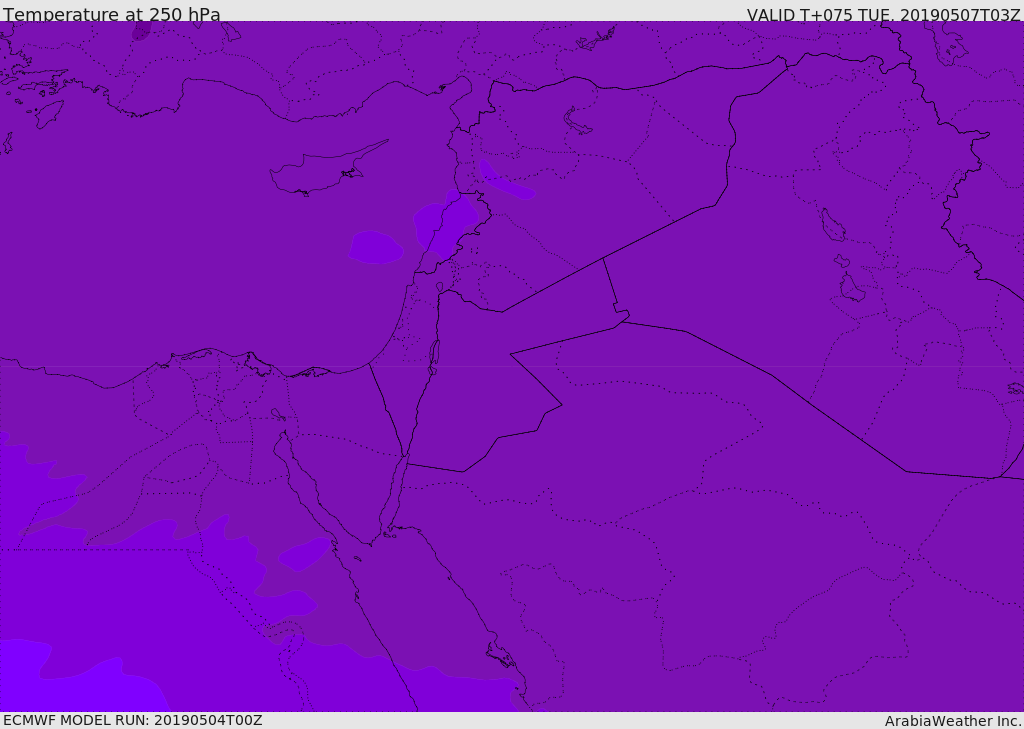This screenshot has width=1024, height=729.
Task: Select the elongated light patch in northern Syria
Action: (505, 182)
